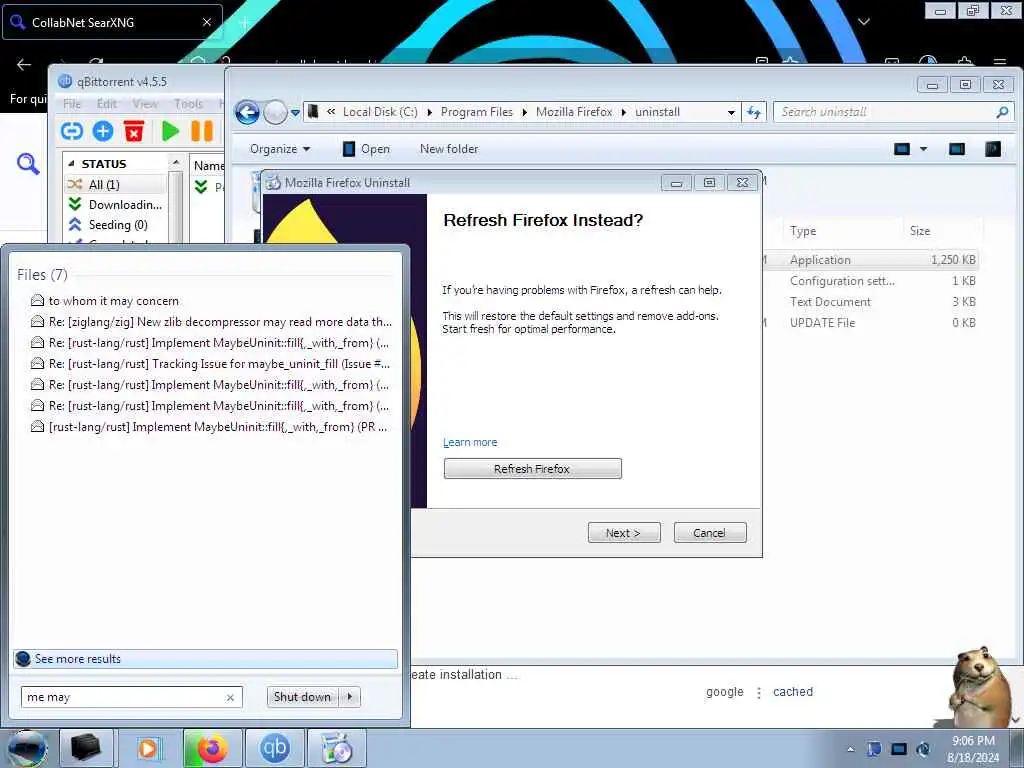Select All (1) filter in qBittorrent
1024x768 pixels.
[x=116, y=184]
